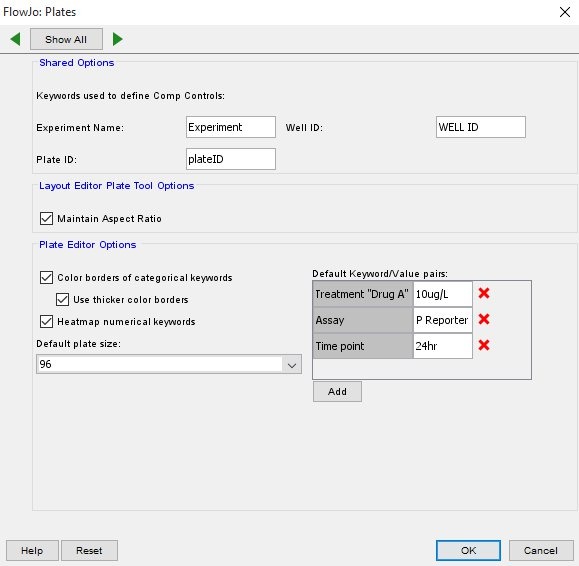Edit the Plate ID keyword field
The height and width of the screenshot is (566, 579).
pyautogui.click(x=231, y=159)
